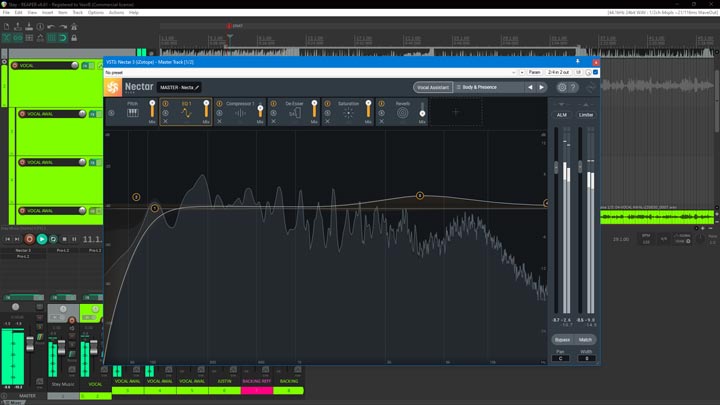This screenshot has width=720, height=405.
Task: Remove the Compressor 1 module with X
Action: (219, 121)
